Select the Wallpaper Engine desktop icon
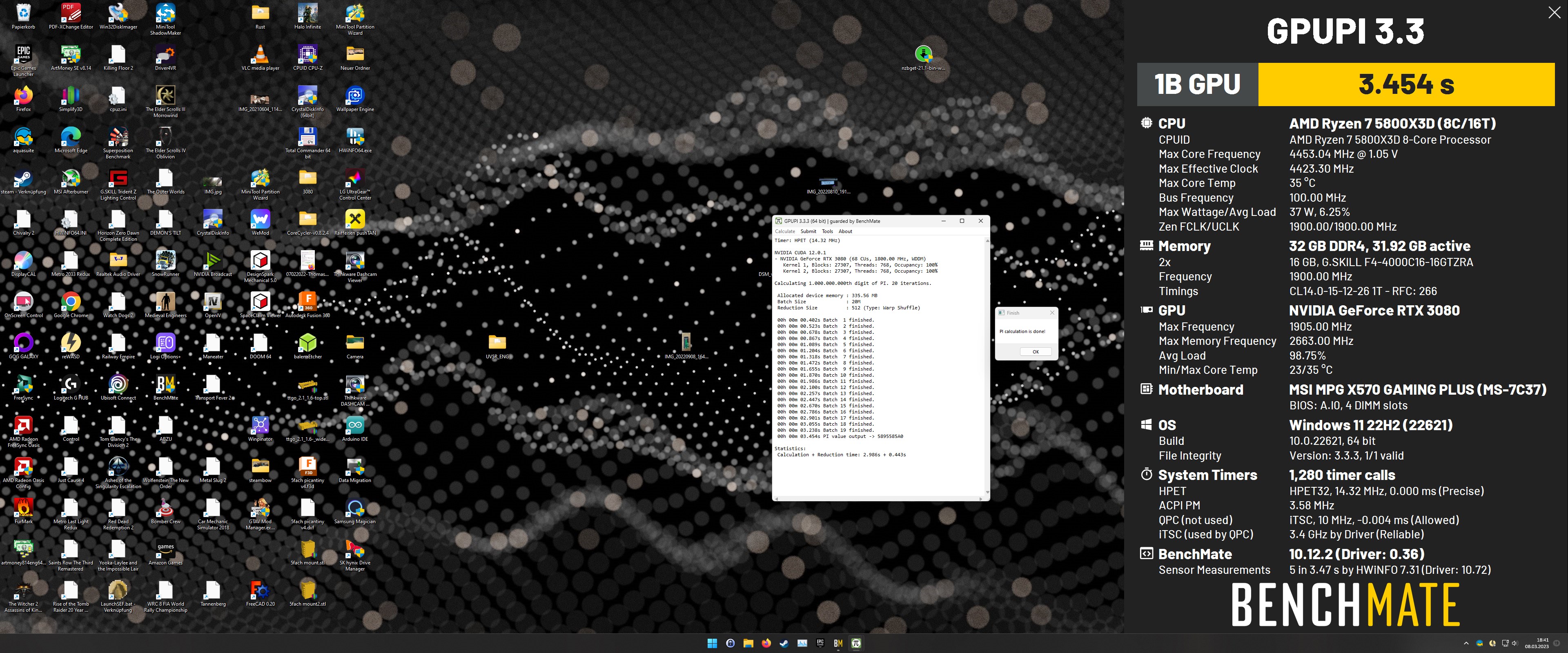The image size is (1568, 653). point(355,99)
